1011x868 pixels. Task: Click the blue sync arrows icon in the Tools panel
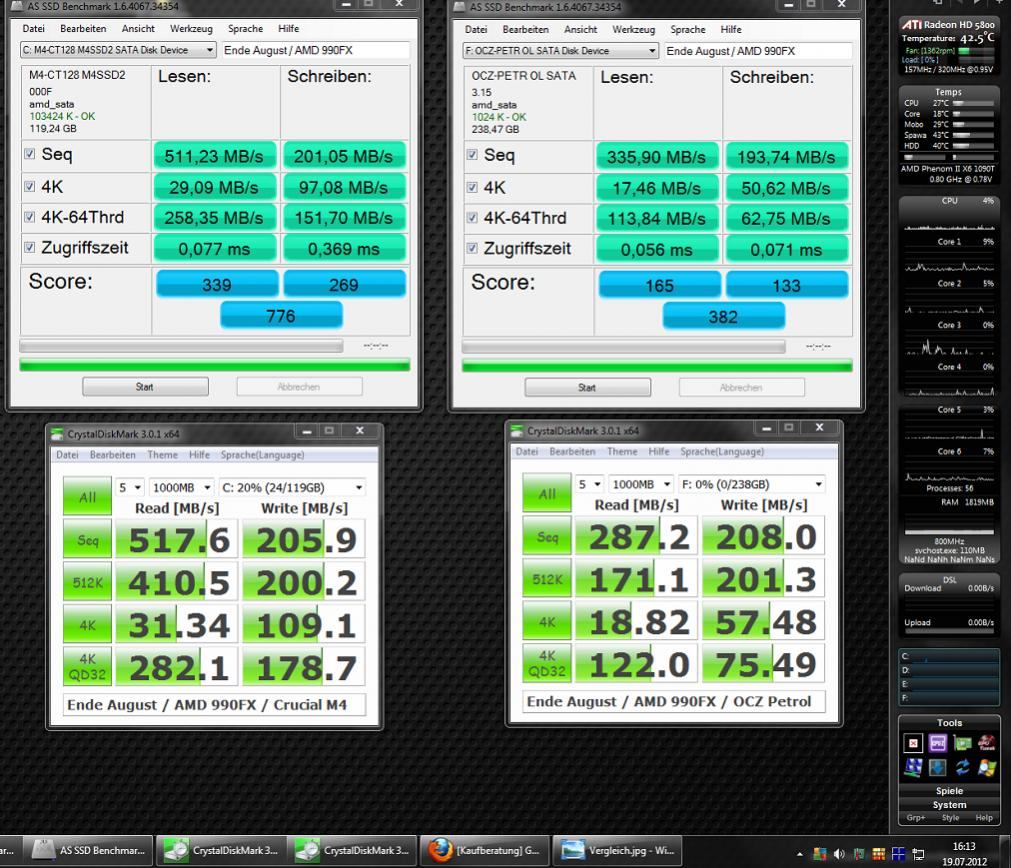click(963, 767)
